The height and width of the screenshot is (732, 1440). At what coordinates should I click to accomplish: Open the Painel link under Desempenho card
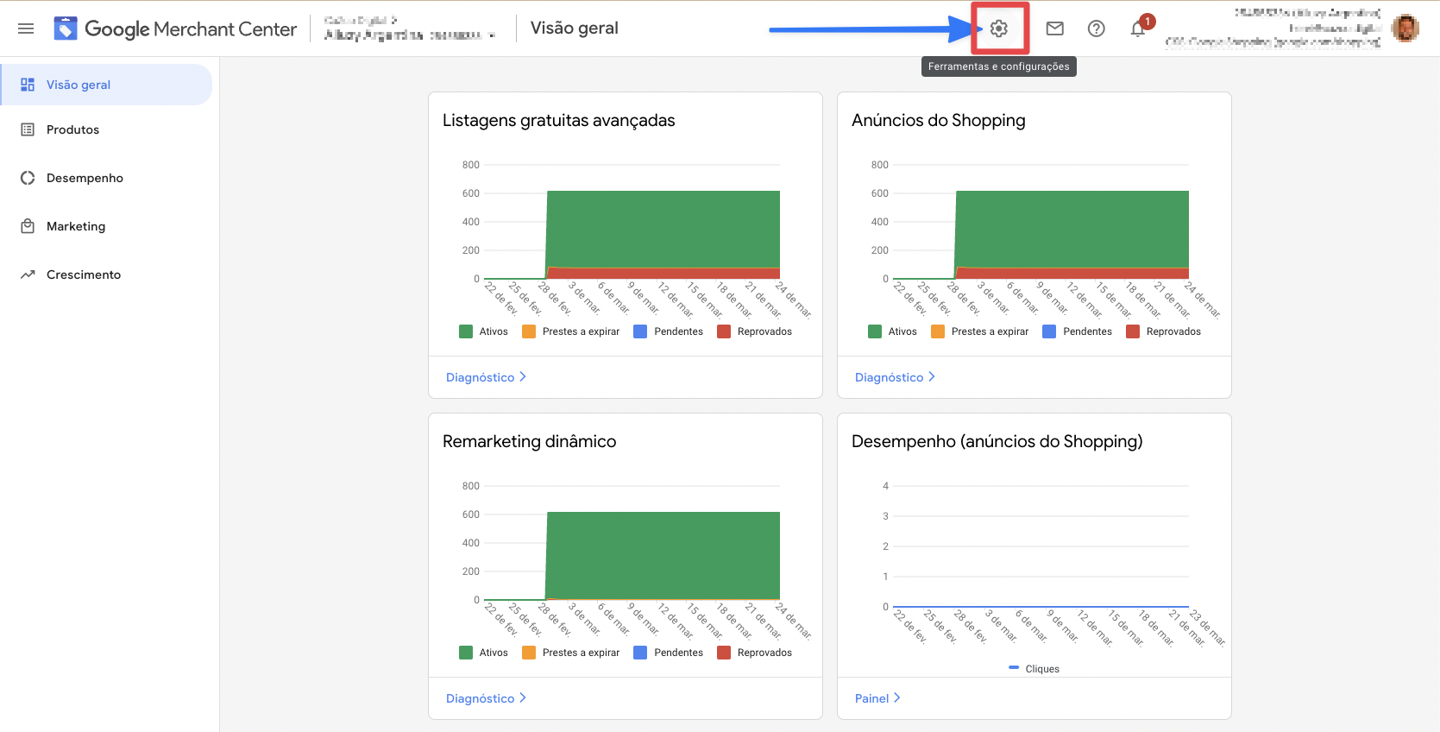(x=877, y=699)
